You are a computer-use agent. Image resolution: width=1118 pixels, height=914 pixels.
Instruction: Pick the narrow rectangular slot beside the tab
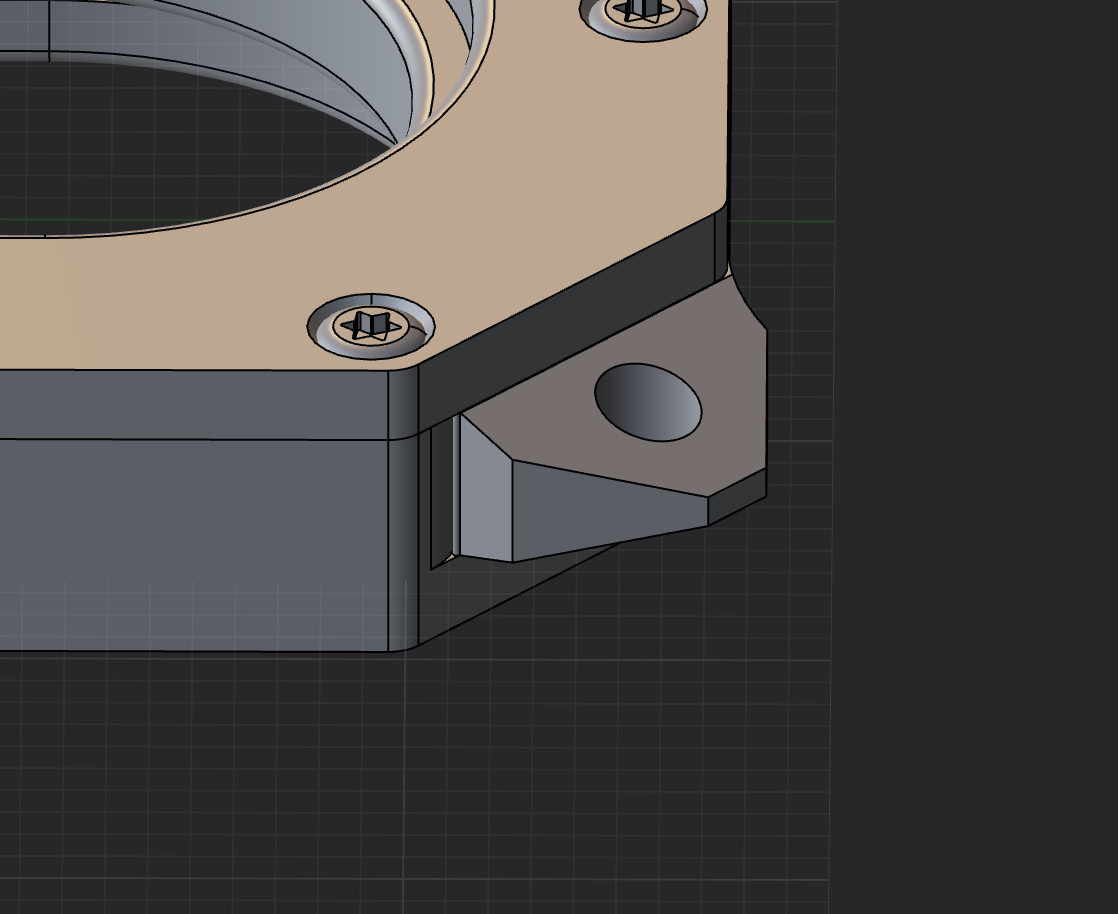click(x=441, y=495)
